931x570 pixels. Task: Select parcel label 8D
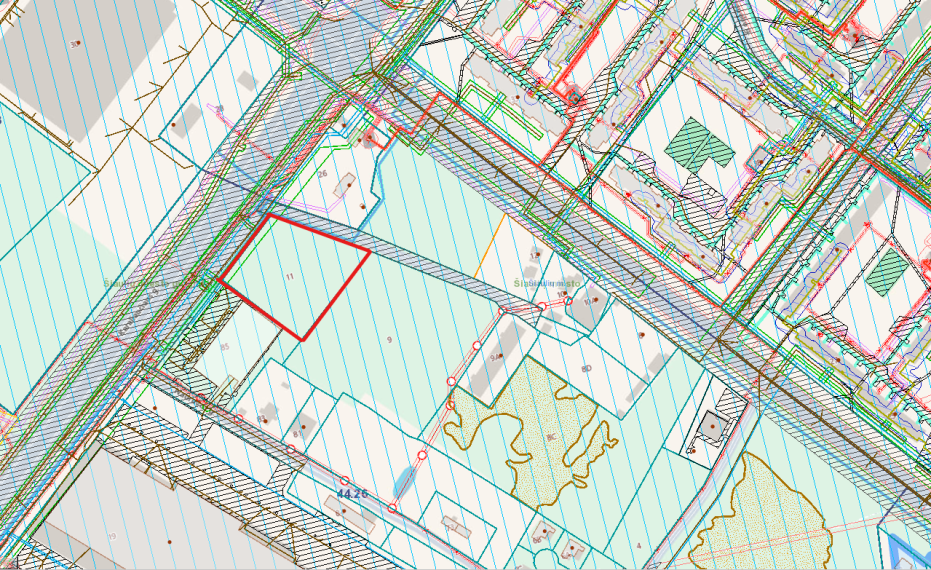click(587, 368)
